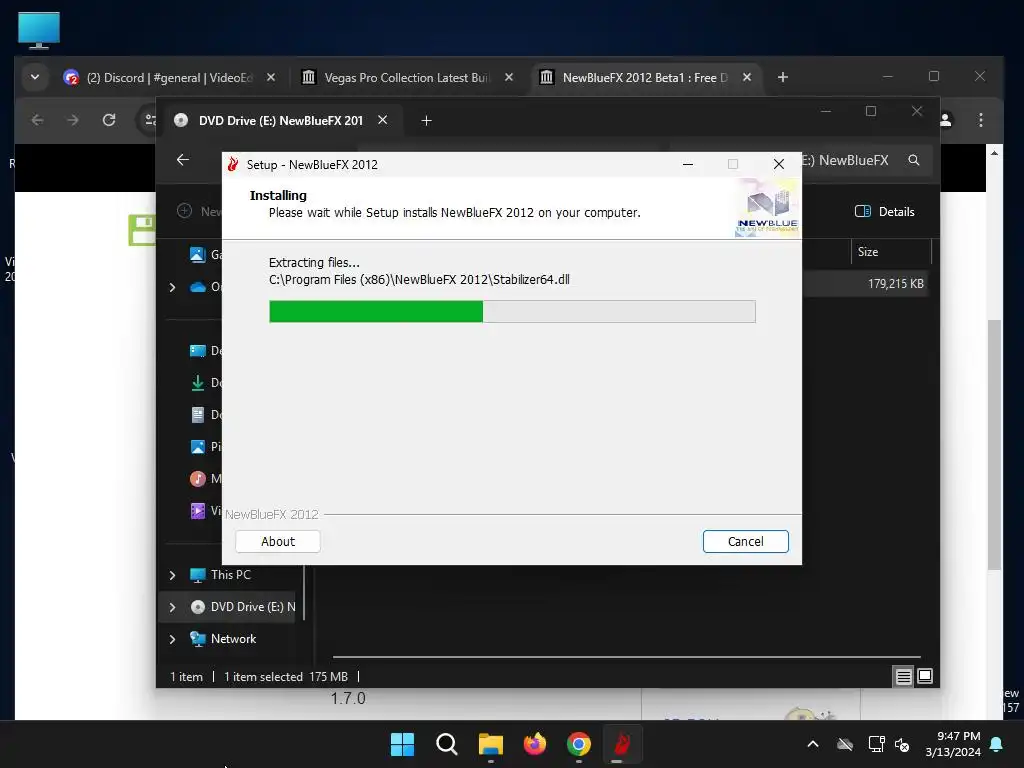Click the desktop monitor icon
This screenshot has width=1024, height=768.
pos(39,31)
